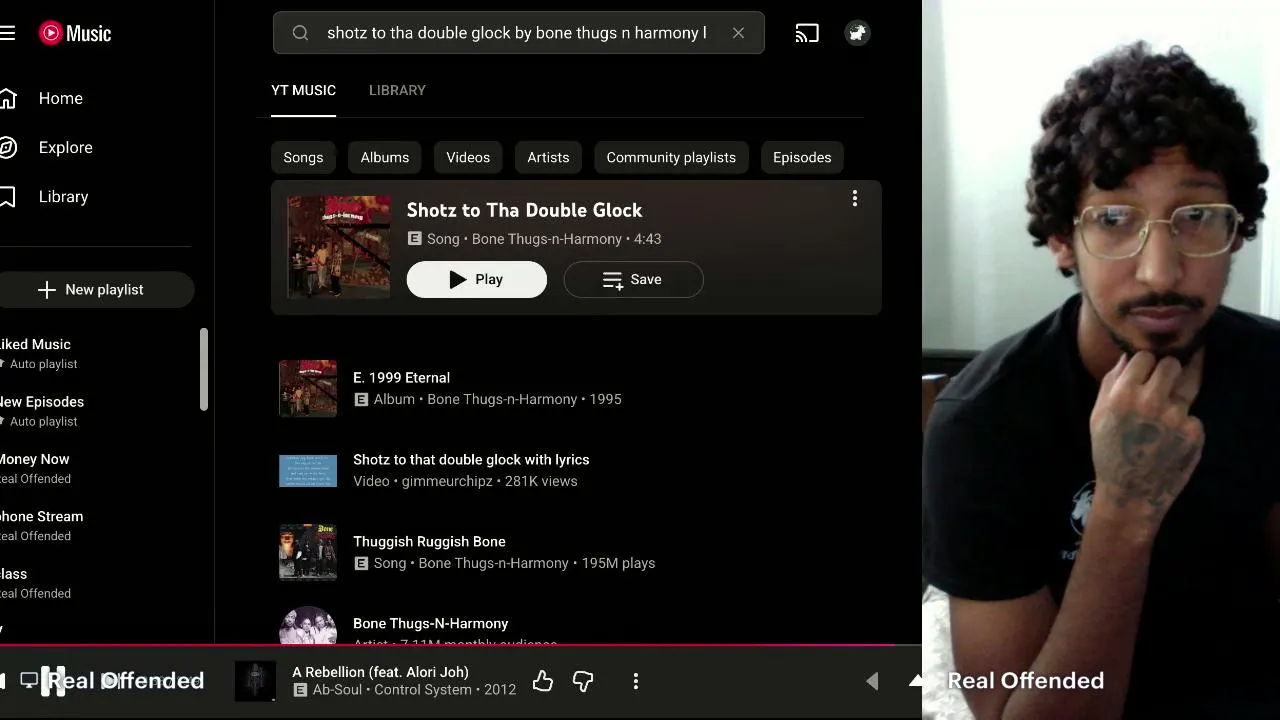The height and width of the screenshot is (720, 1280).
Task: Save the top result song
Action: [634, 280]
